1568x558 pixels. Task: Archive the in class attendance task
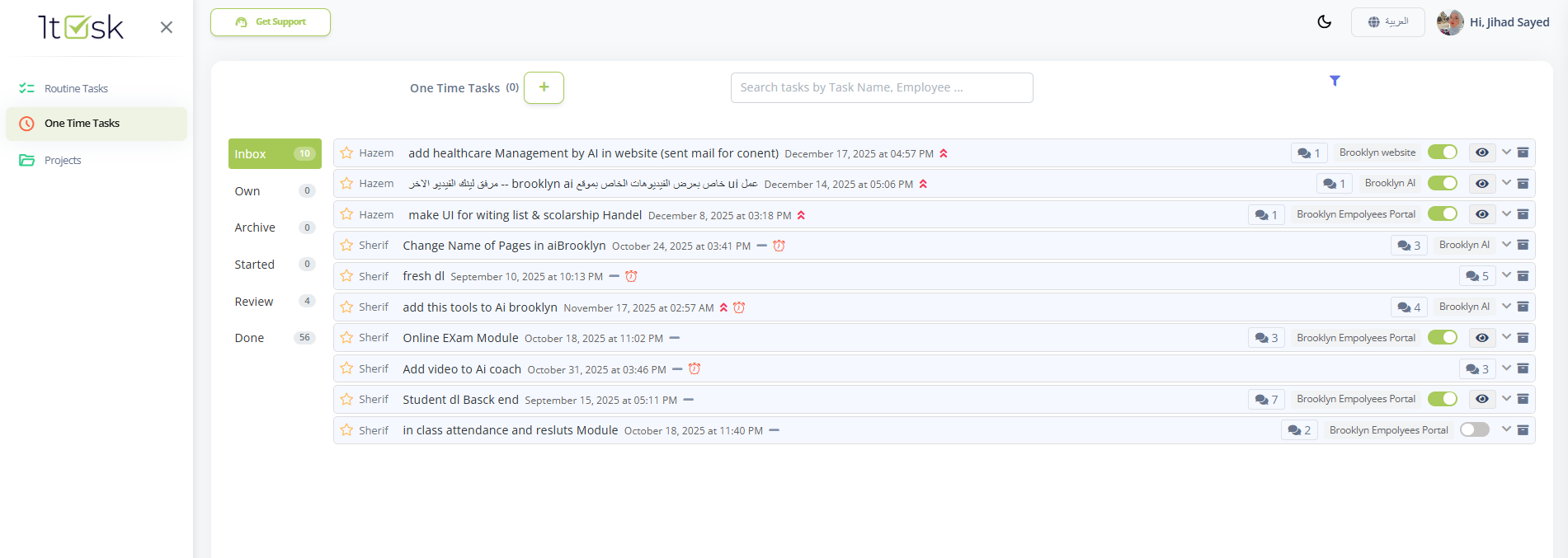[1523, 430]
